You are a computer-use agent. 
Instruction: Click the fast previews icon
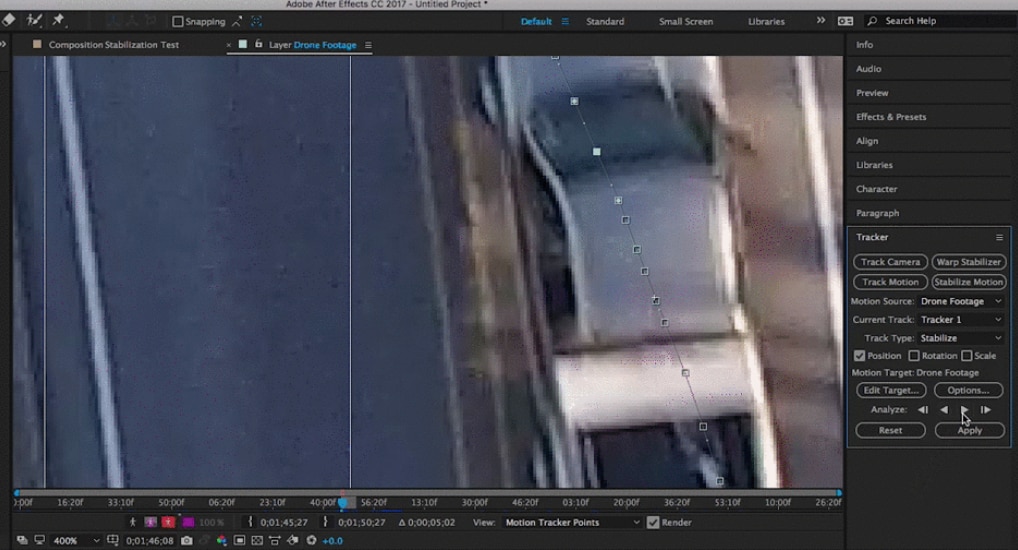pyautogui.click(x=293, y=540)
